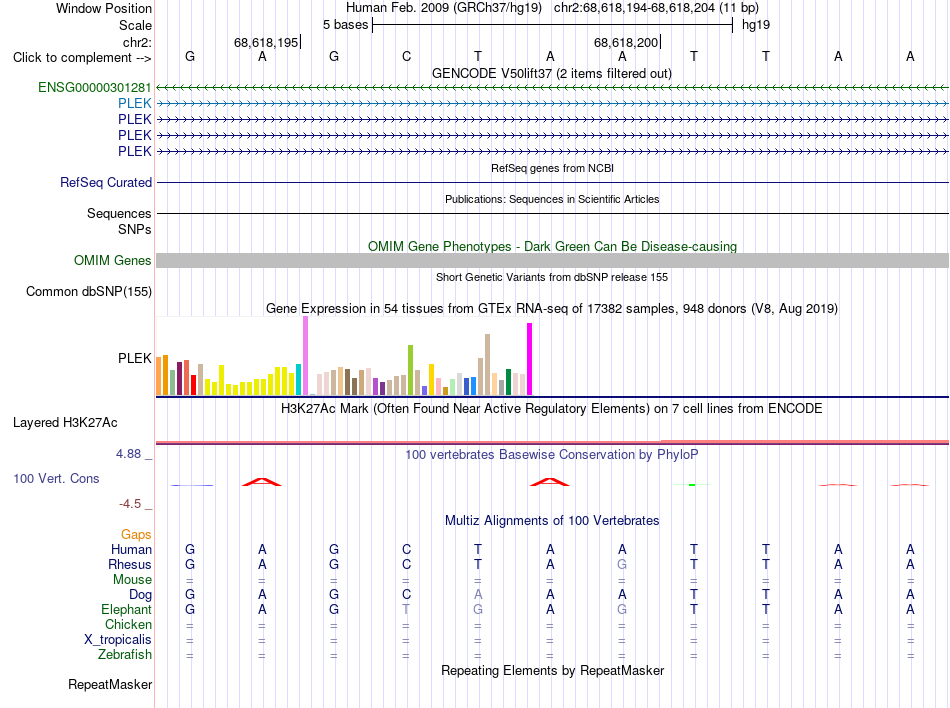Viewport: 950px width, 708px height.
Task: Click the 68,618,200 coordinate marker
Action: 626,42
